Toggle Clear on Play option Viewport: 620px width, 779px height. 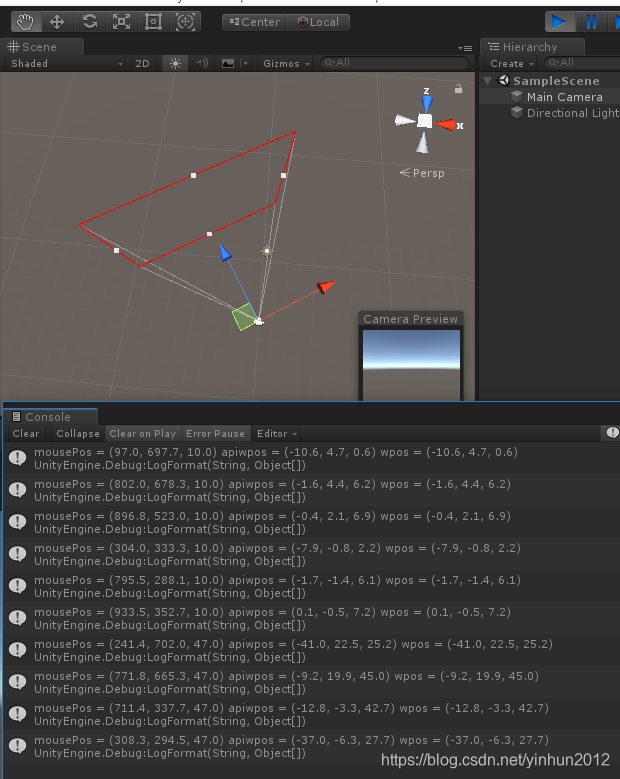(x=143, y=434)
